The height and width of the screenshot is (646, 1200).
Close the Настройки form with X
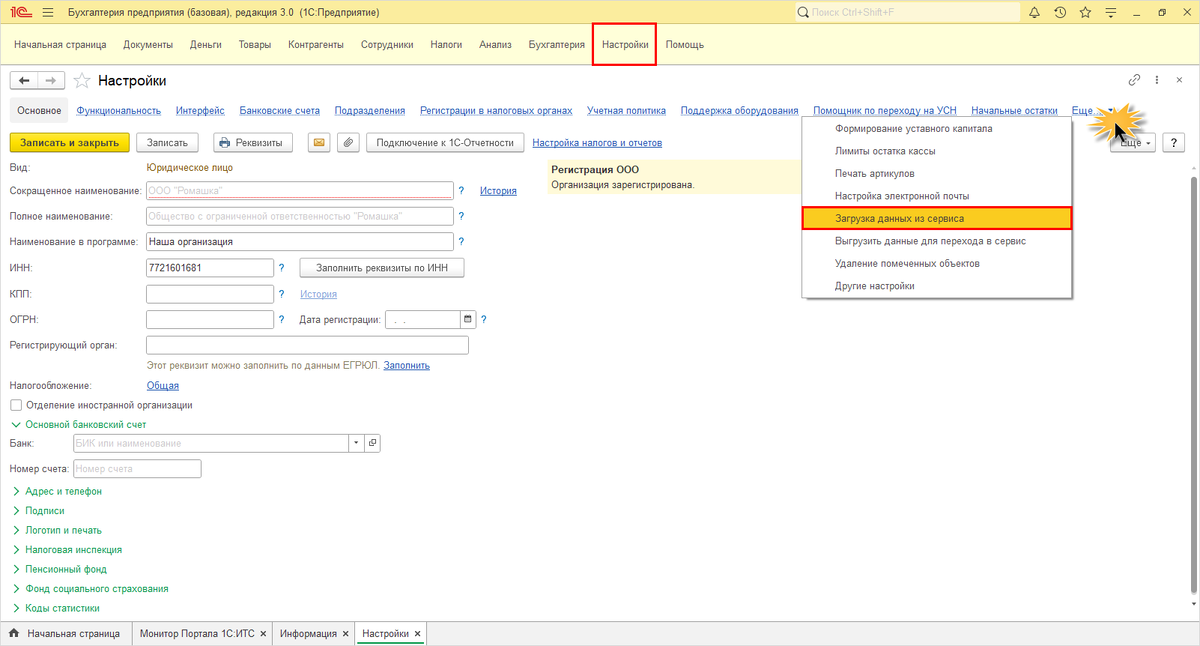click(1181, 80)
